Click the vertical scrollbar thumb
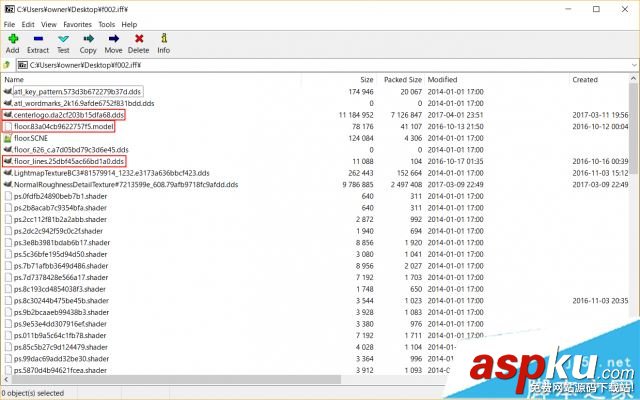The image size is (640, 400). click(633, 127)
